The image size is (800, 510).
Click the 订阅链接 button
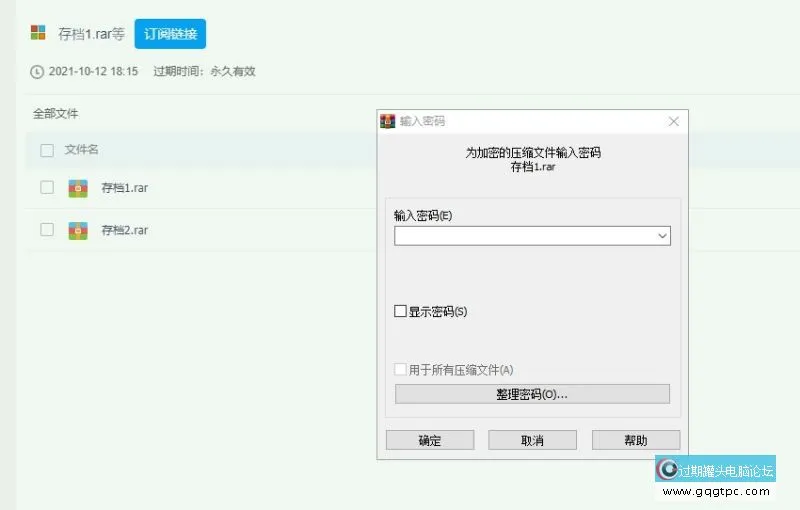coord(170,34)
